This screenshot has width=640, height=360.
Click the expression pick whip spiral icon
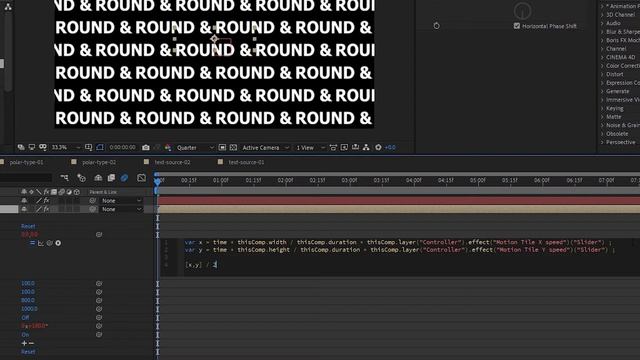tap(49, 243)
